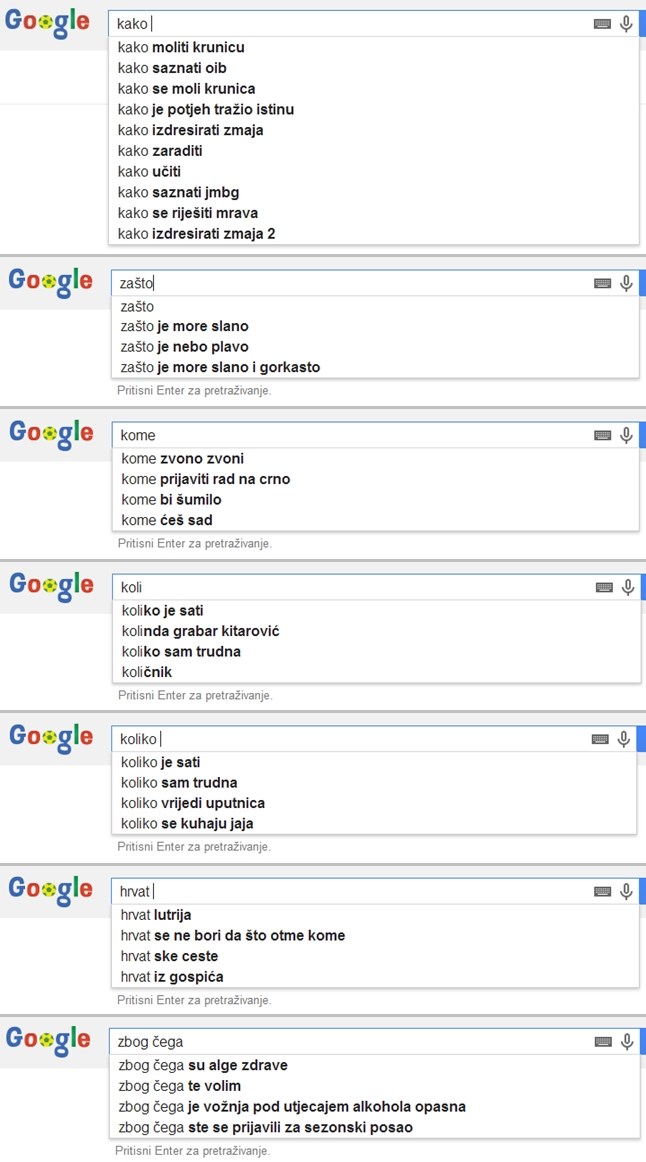
Task: Open the keyboard icon in the 'hrvat' search bar
Action: tap(601, 890)
